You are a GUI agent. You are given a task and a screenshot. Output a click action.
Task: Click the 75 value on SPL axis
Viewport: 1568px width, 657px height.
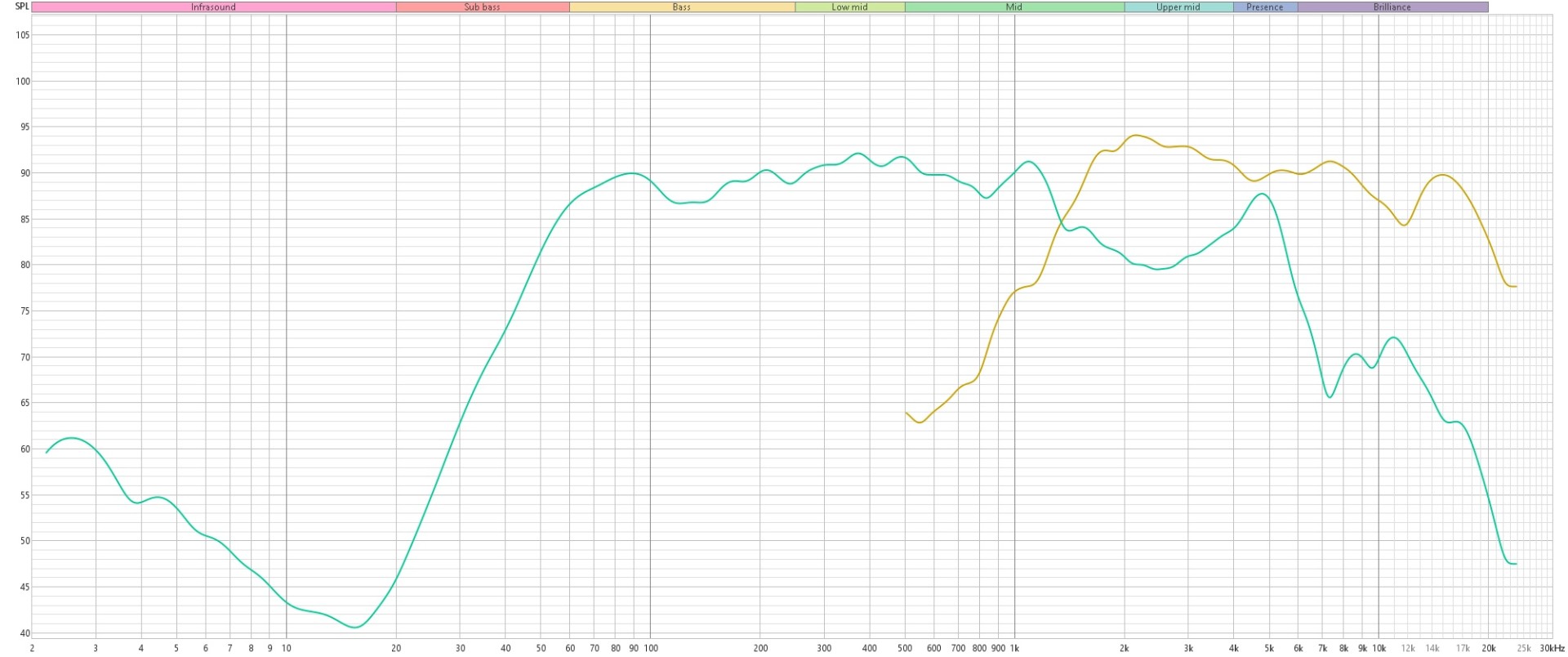22,311
